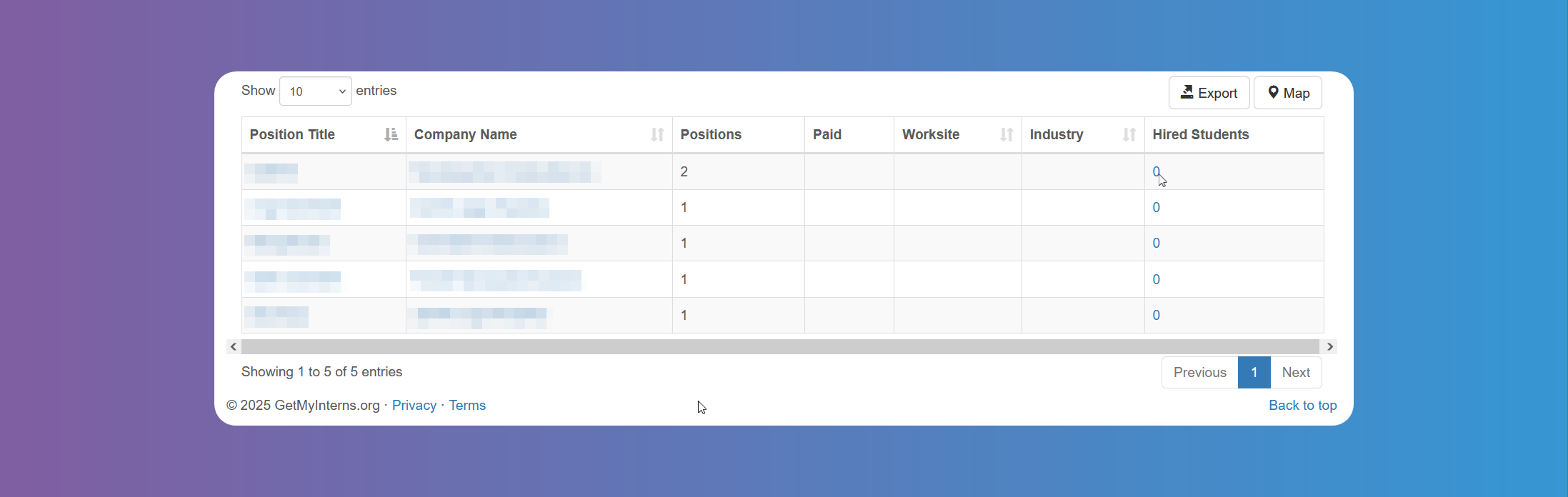Click the Paid column header
Image resolution: width=1568 pixels, height=497 pixels.
click(827, 134)
